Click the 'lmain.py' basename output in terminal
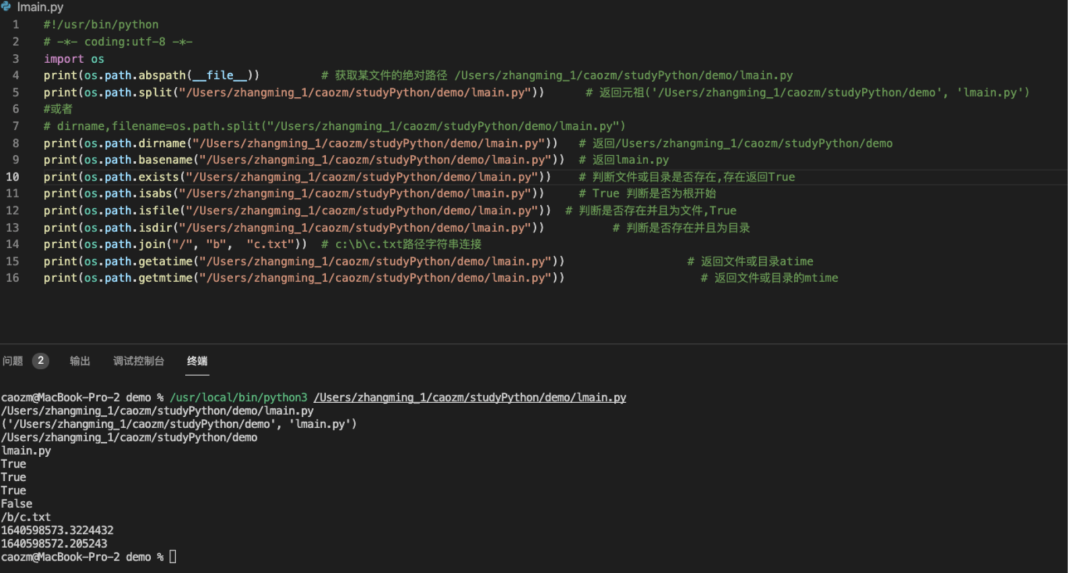This screenshot has height=573, width=1080. 26,451
